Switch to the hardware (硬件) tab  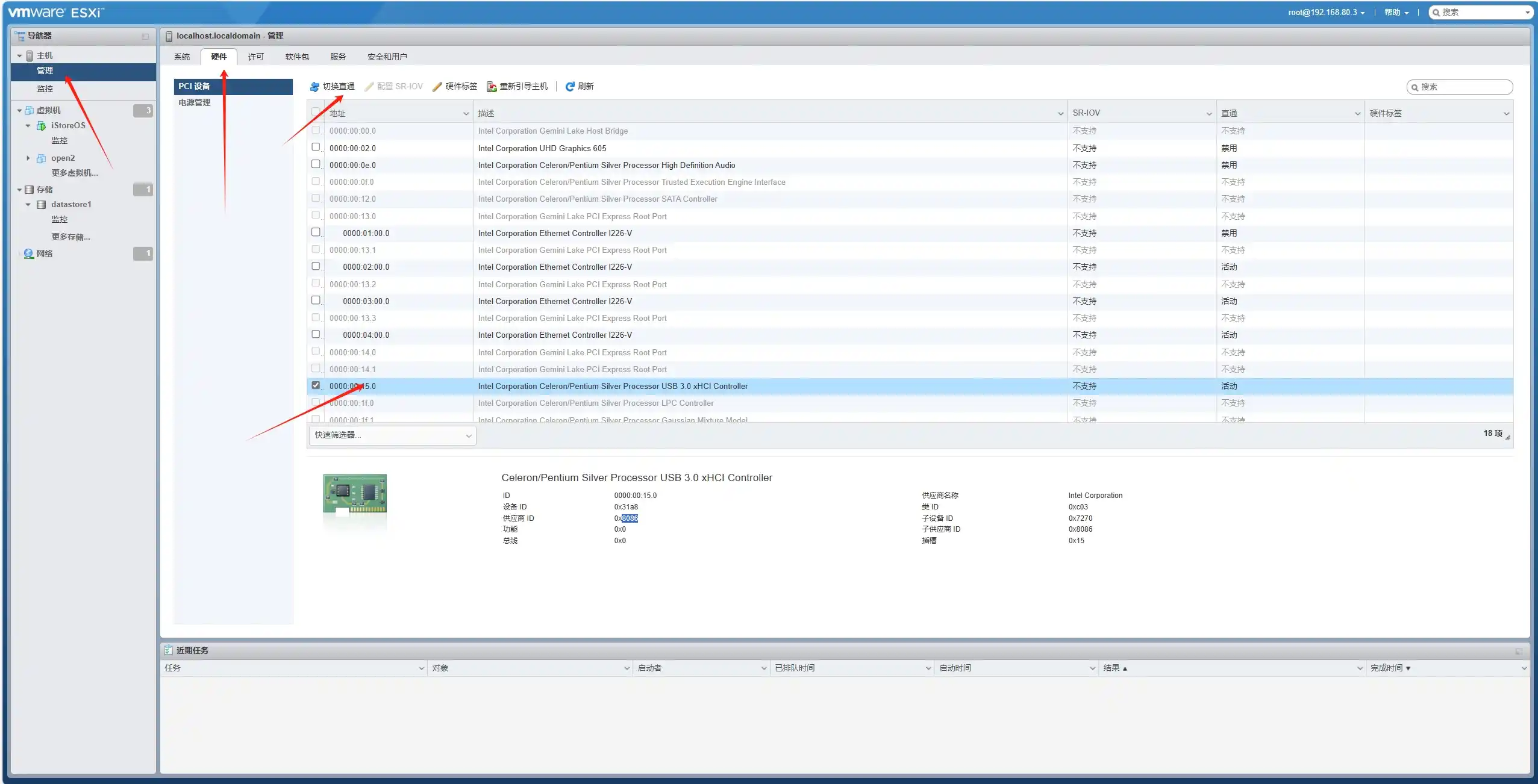click(219, 57)
